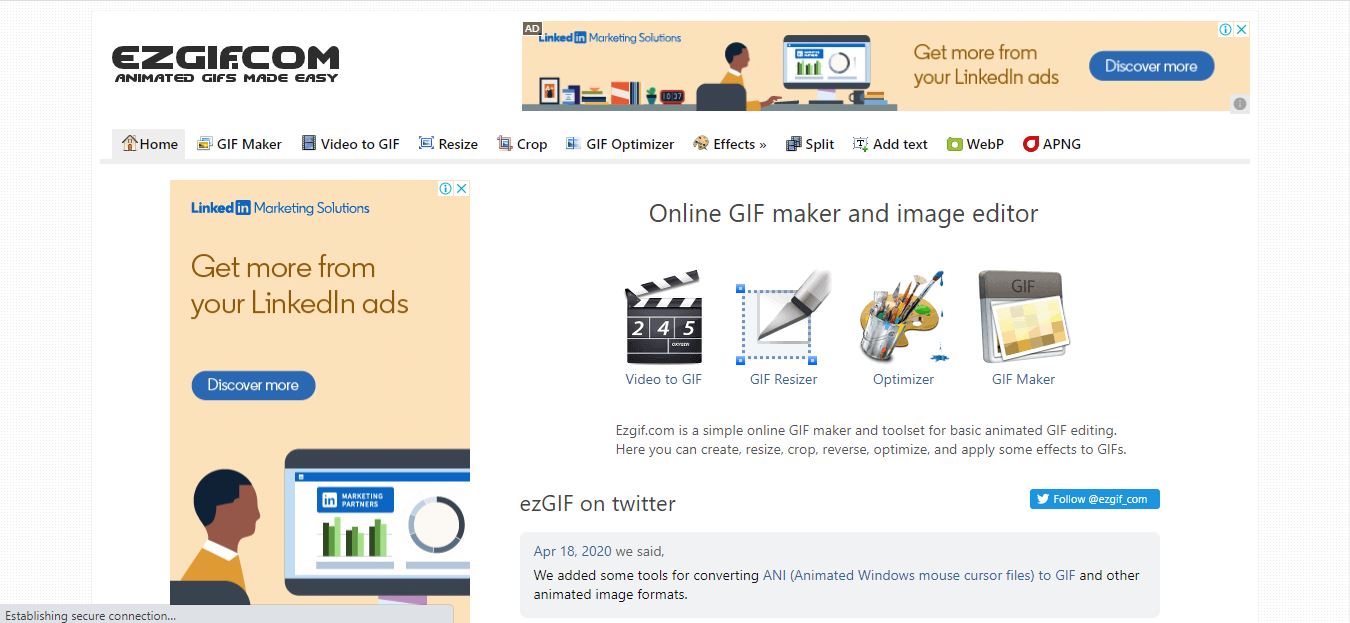Click the Video to GIF text link

664,379
